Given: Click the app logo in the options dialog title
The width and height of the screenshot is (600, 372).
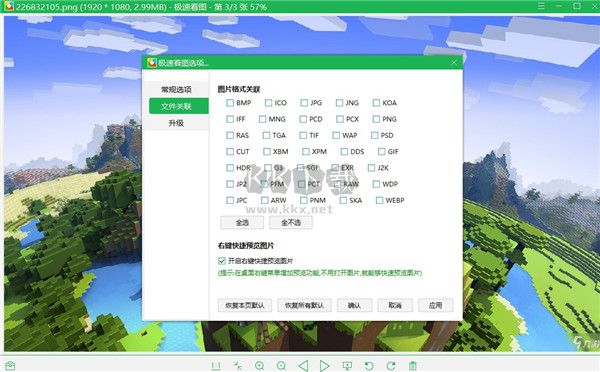Looking at the screenshot, I should (152, 62).
